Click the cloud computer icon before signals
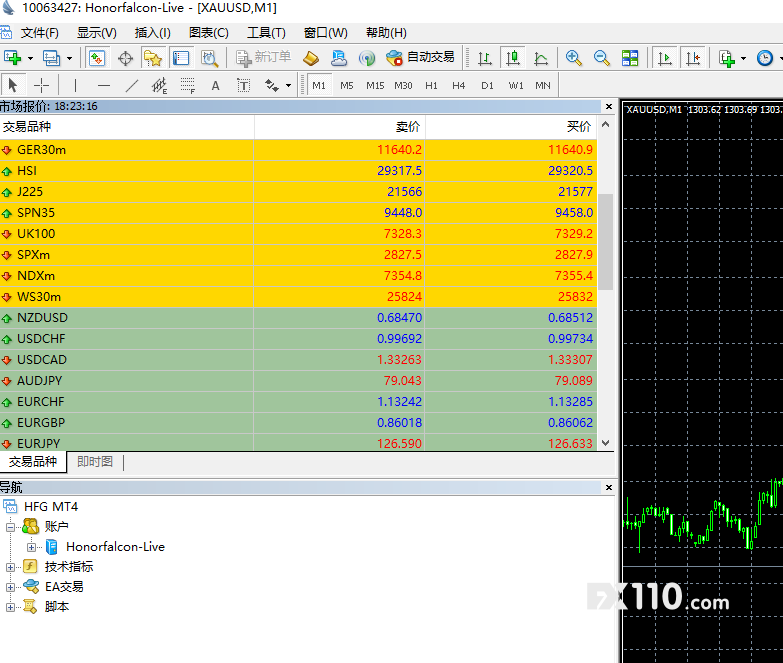The width and height of the screenshot is (783, 663). (339, 58)
